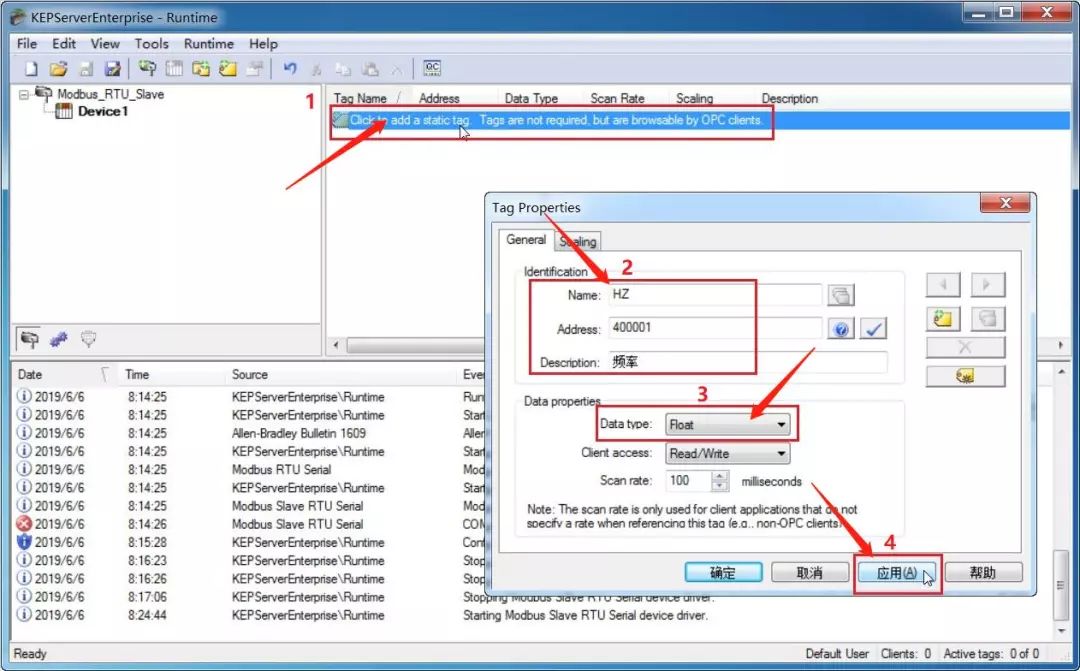This screenshot has height=671, width=1080.
Task: Click the blue checkmark address validation icon
Action: coord(873,329)
